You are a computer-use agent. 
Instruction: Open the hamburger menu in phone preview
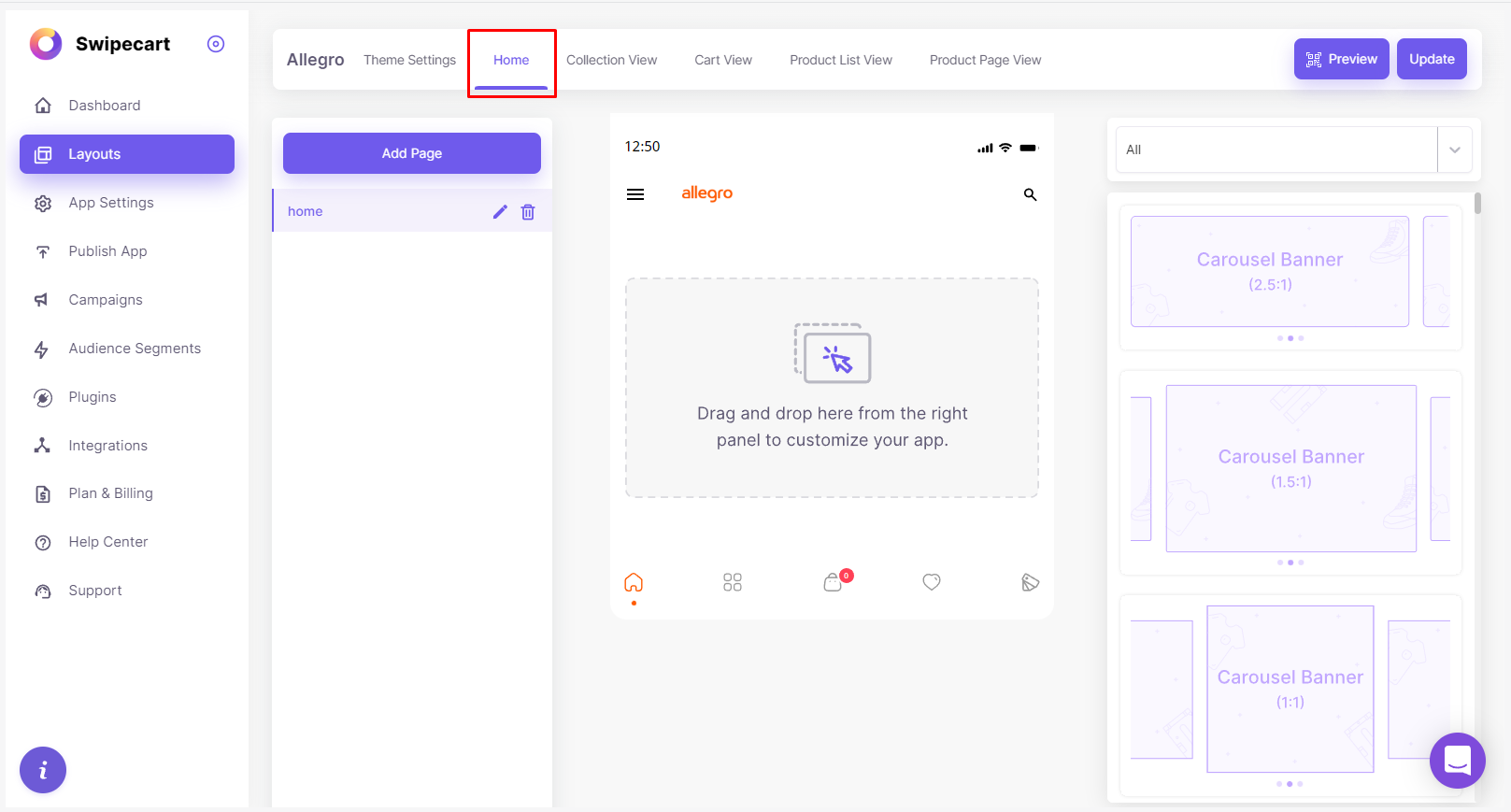coord(635,194)
